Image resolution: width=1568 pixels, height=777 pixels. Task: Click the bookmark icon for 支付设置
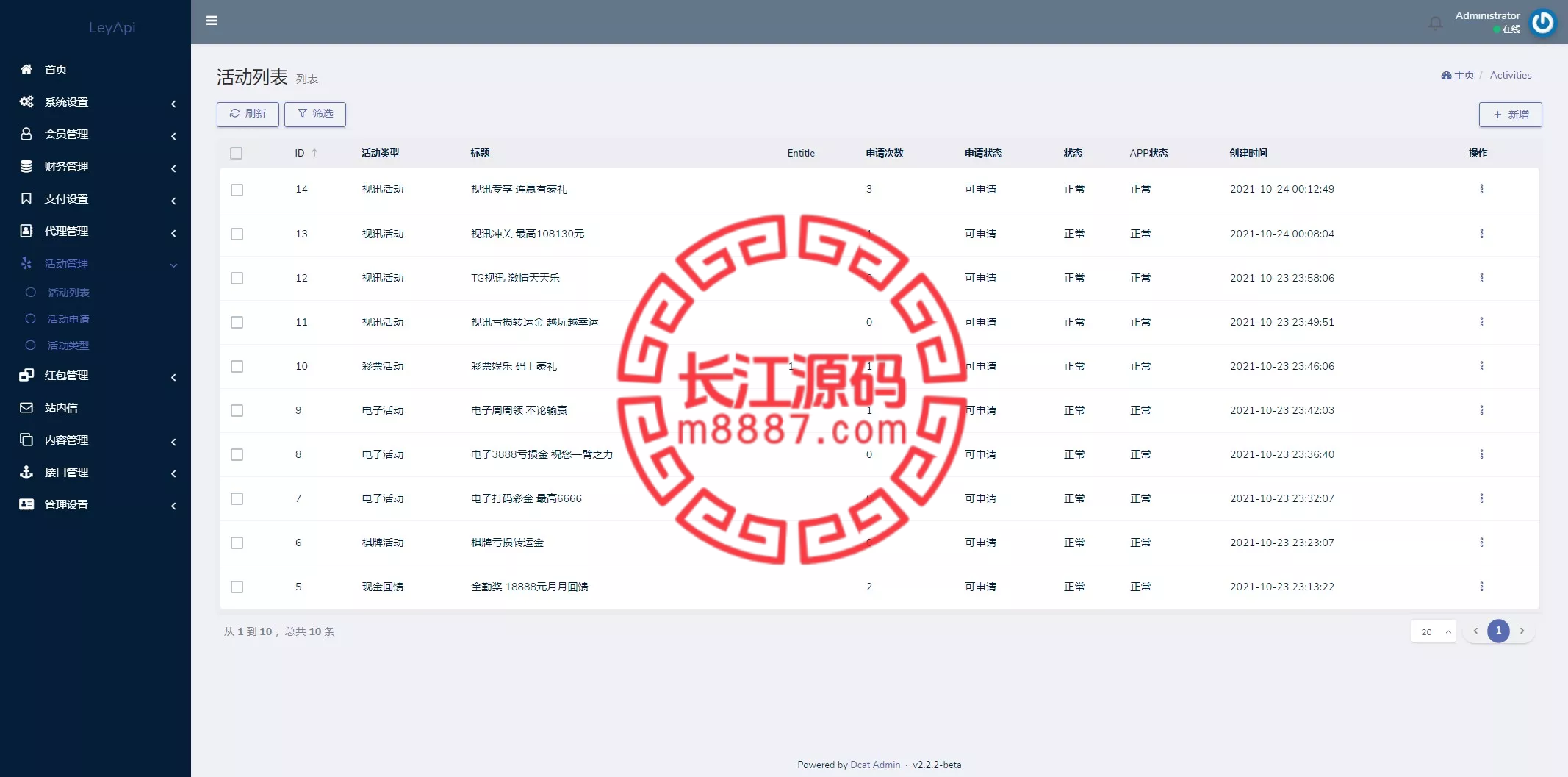26,198
